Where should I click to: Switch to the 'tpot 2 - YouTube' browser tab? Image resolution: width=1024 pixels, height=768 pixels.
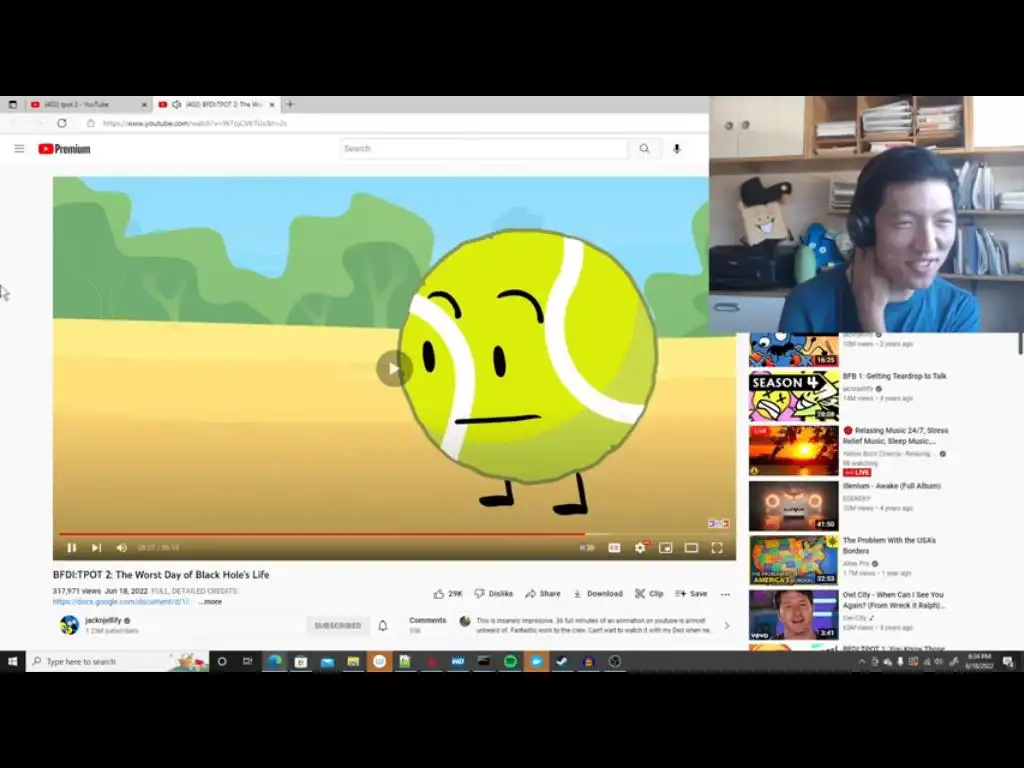(x=89, y=104)
